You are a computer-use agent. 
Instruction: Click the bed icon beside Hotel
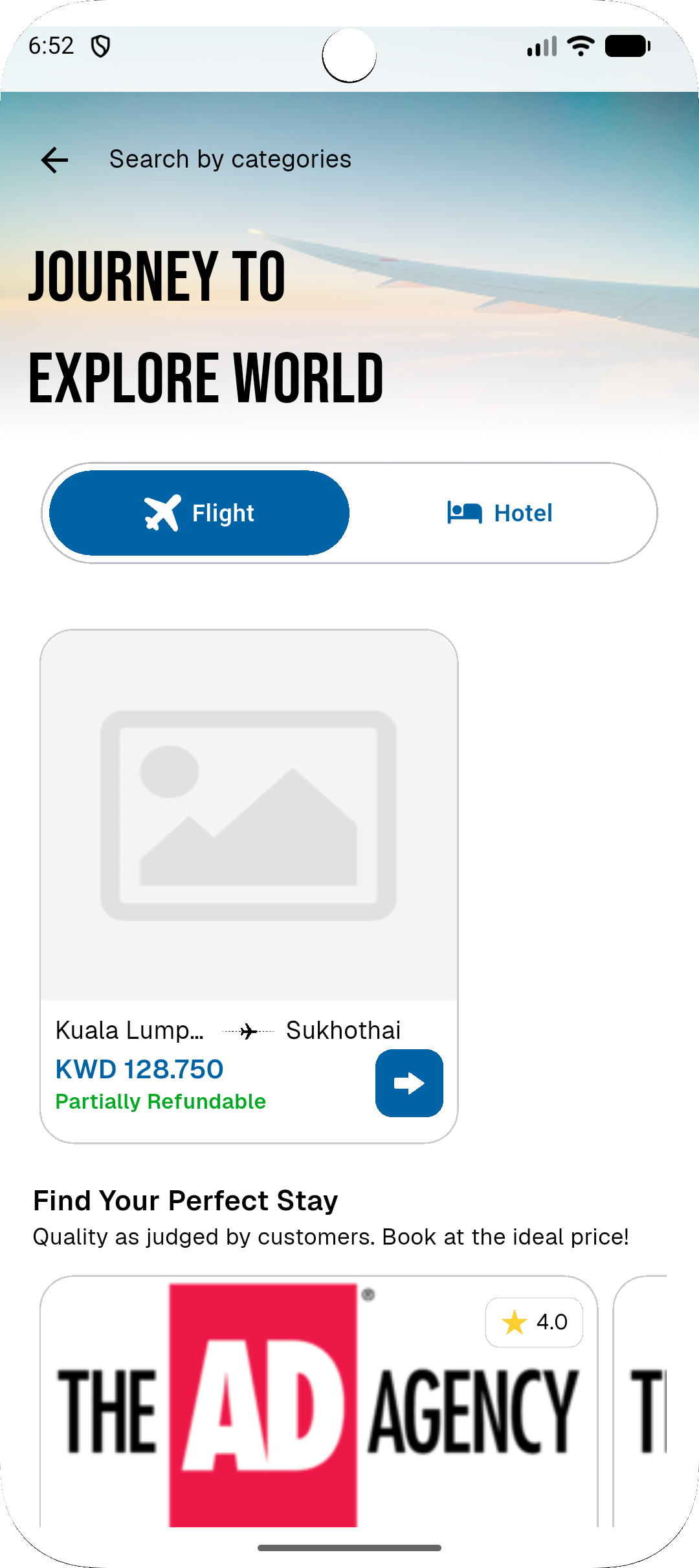464,513
